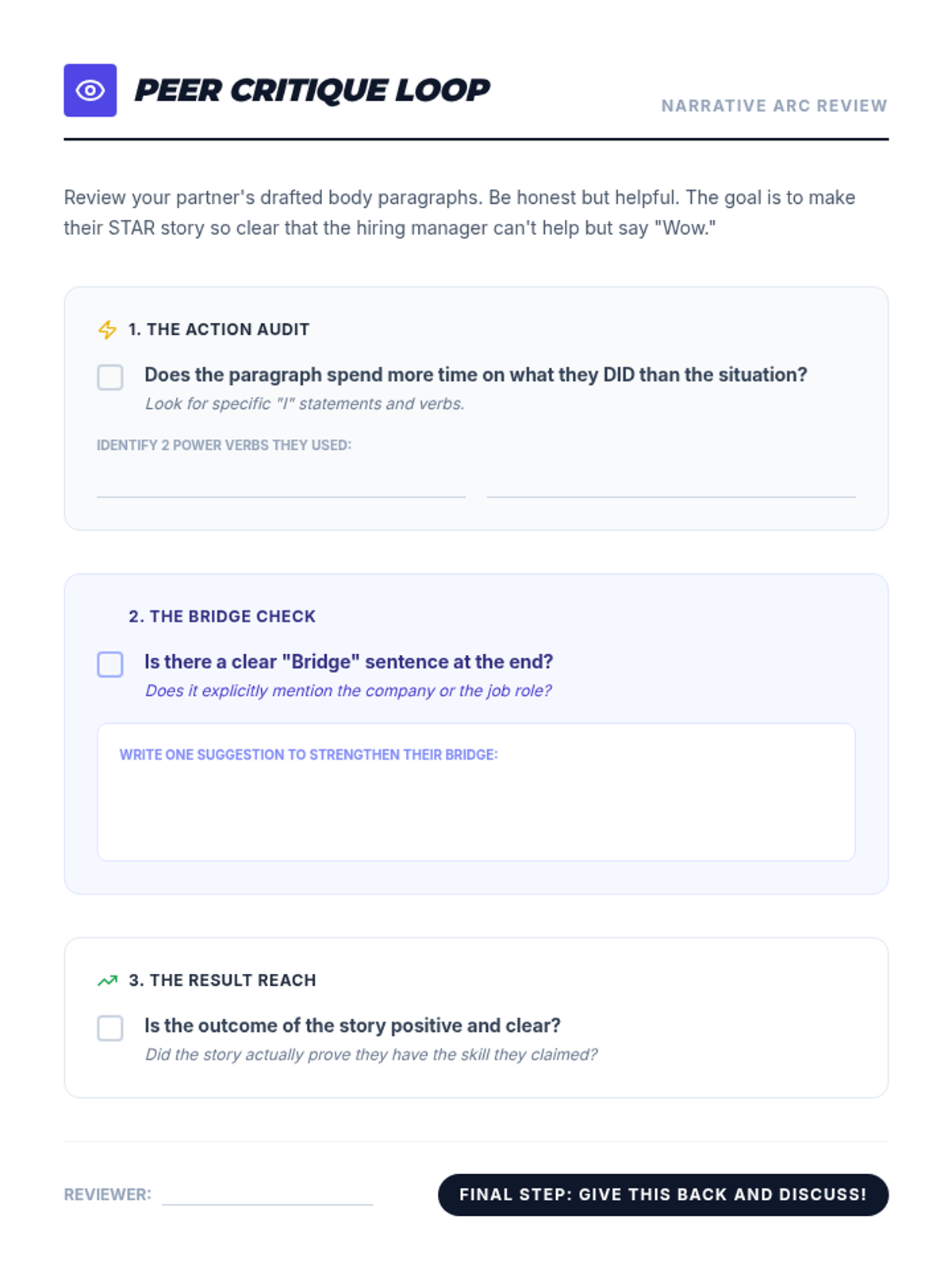Click the "Did the story actually prove" hint
The height and width of the screenshot is (1270, 952).
point(370,1054)
